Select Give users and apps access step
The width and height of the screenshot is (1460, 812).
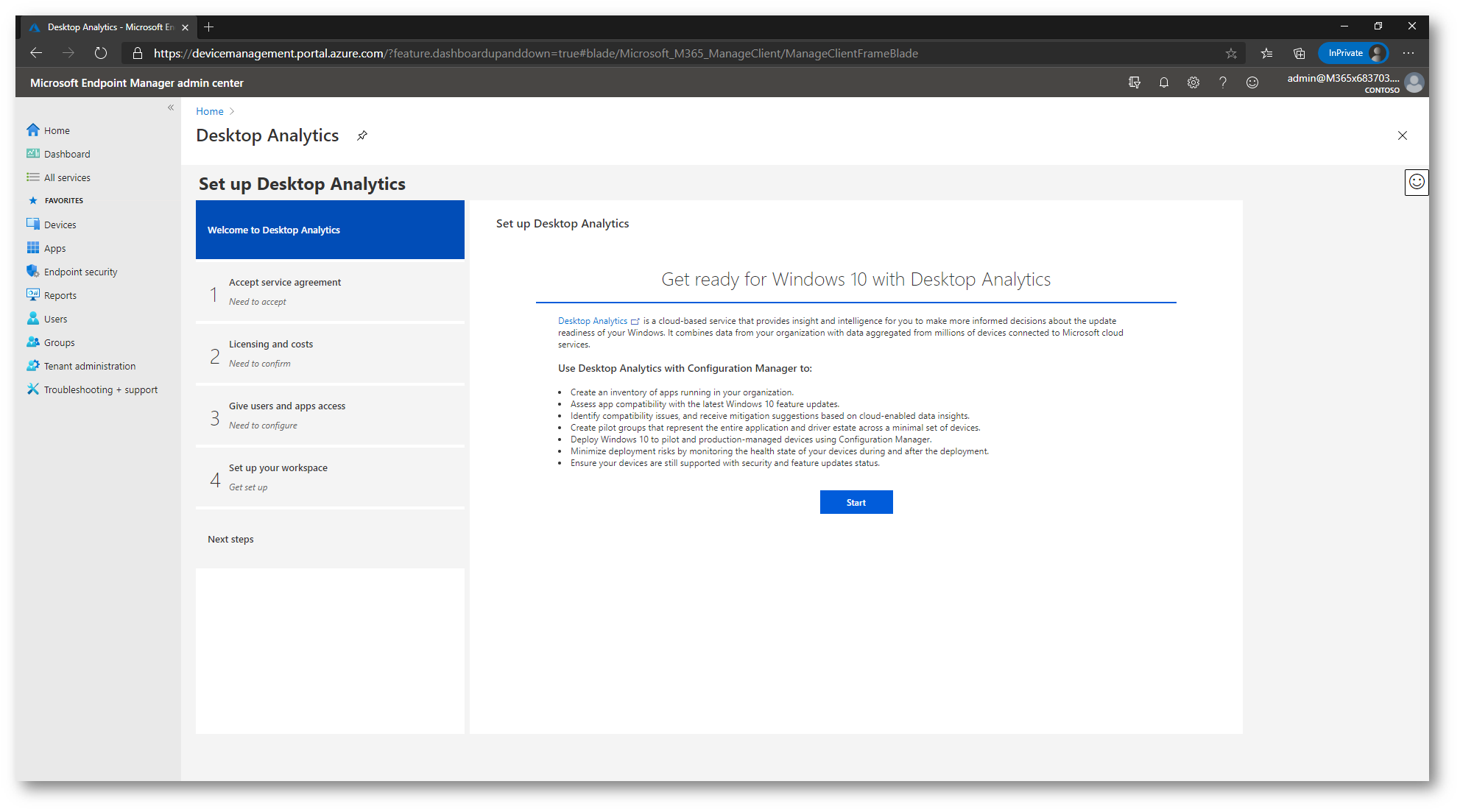coord(330,415)
